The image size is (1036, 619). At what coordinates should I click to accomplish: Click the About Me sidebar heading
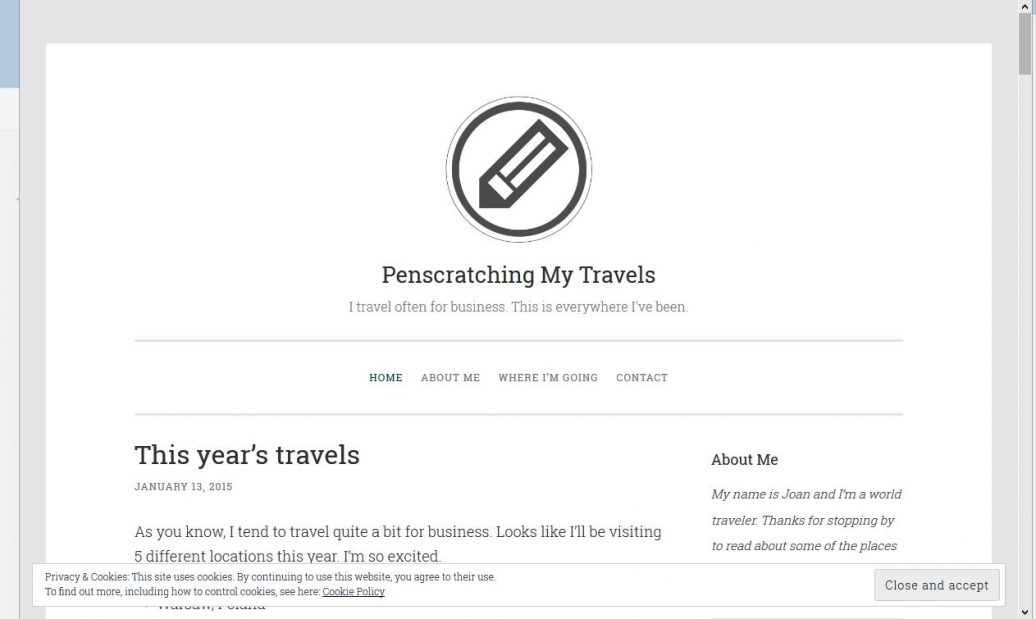click(x=744, y=460)
